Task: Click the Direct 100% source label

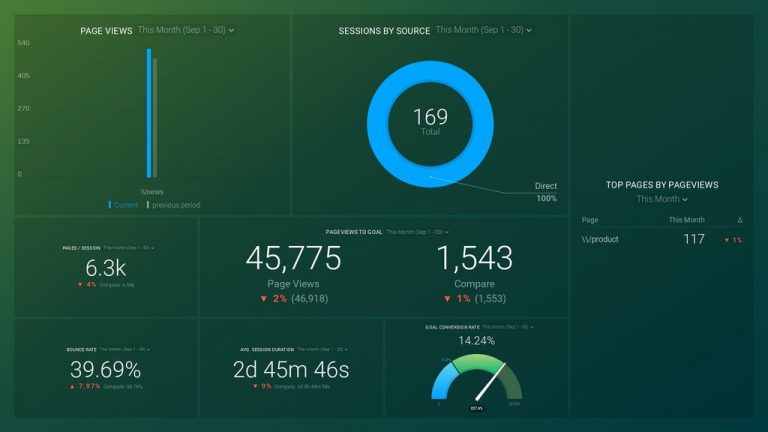Action: [546, 192]
